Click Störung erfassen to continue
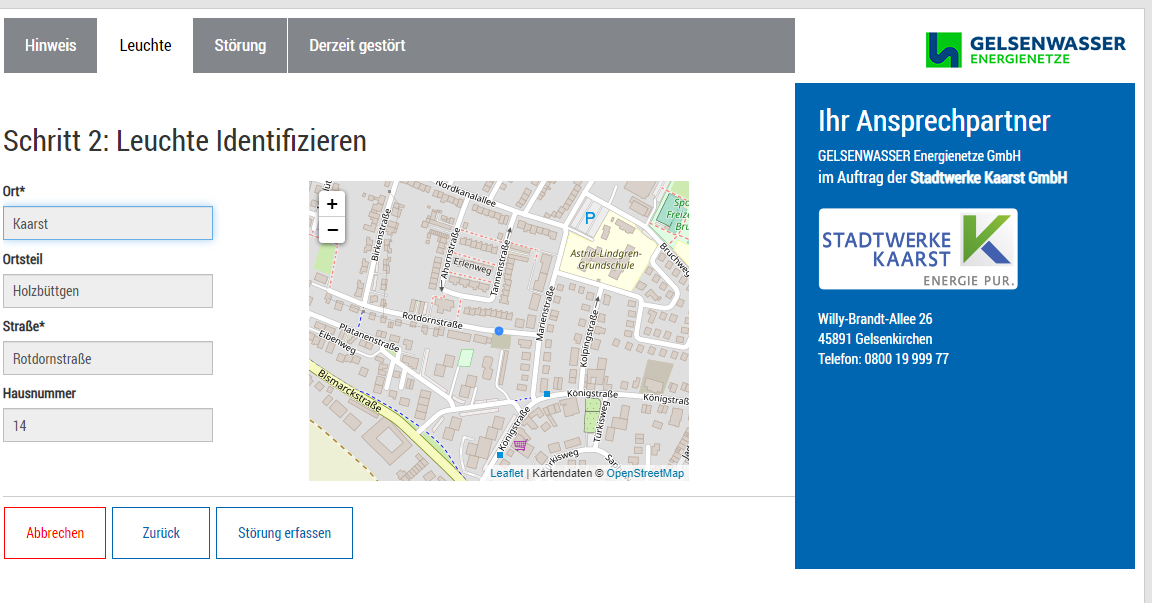This screenshot has height=603, width=1152. pos(284,533)
